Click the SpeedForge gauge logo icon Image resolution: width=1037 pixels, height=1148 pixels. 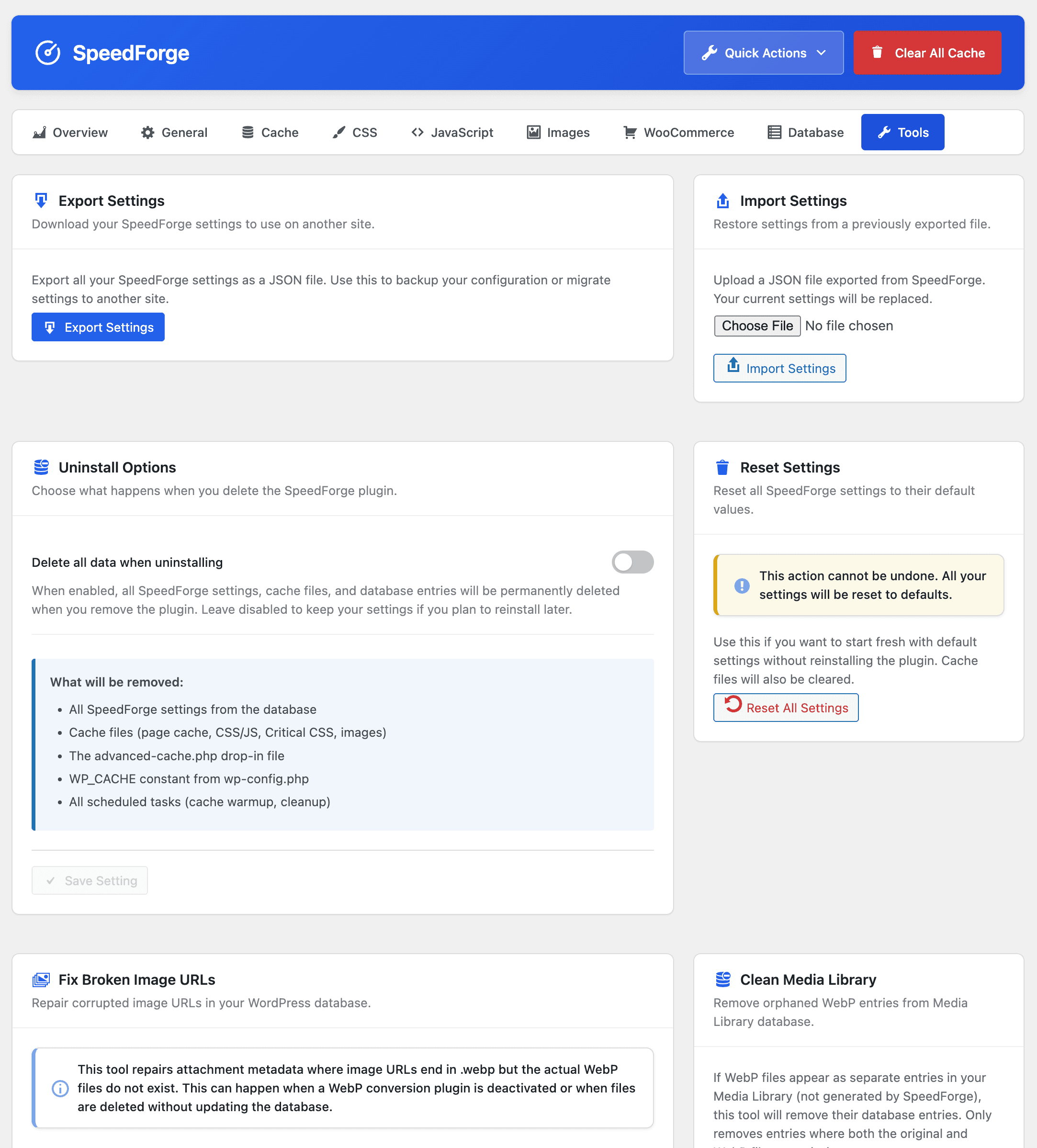(x=48, y=53)
